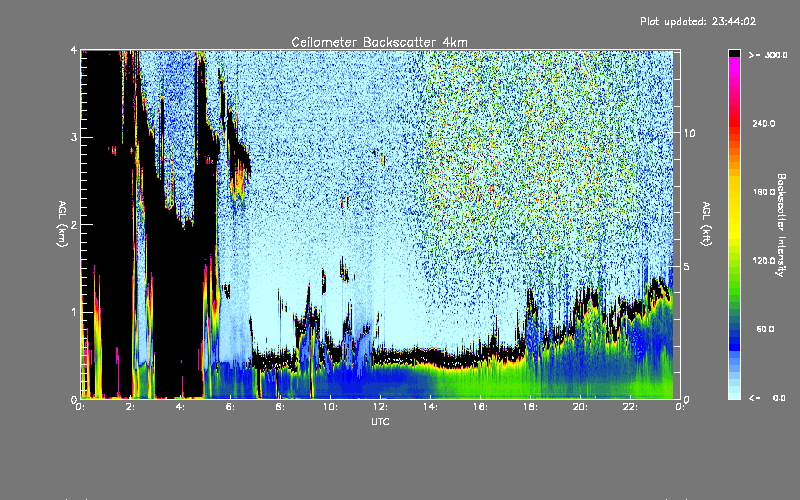Click the '<= 0.0' colorbar minimum label
The image size is (800, 500).
click(768, 398)
